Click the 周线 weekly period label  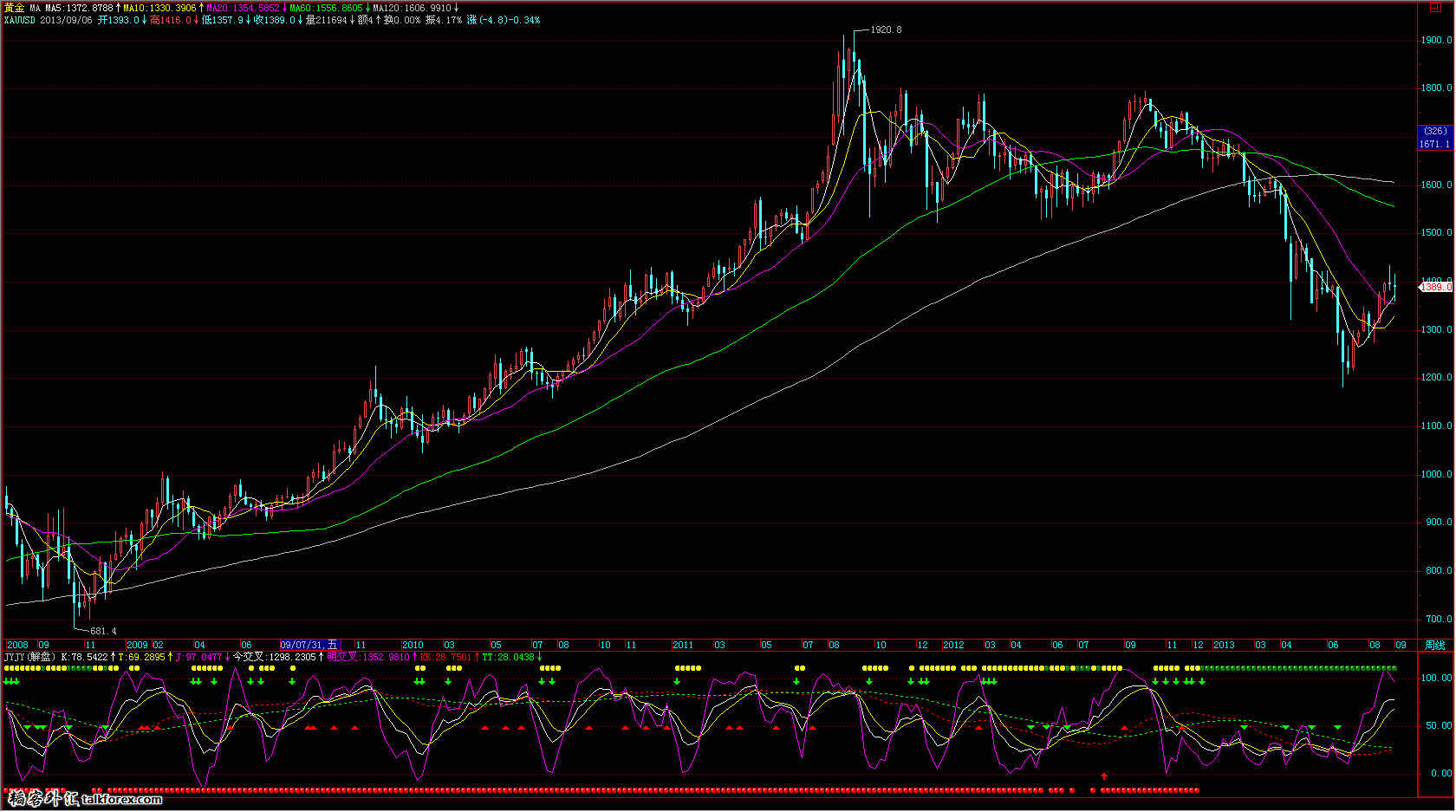(x=1435, y=646)
